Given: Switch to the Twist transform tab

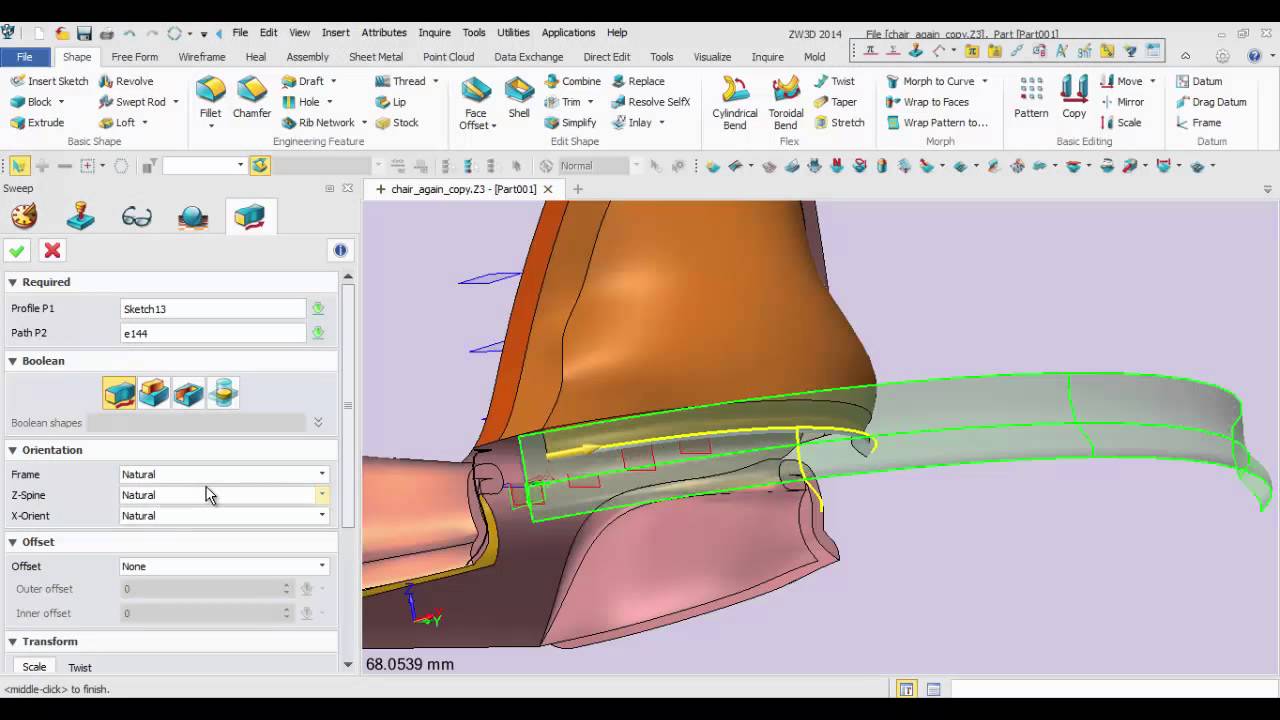Looking at the screenshot, I should [x=80, y=667].
